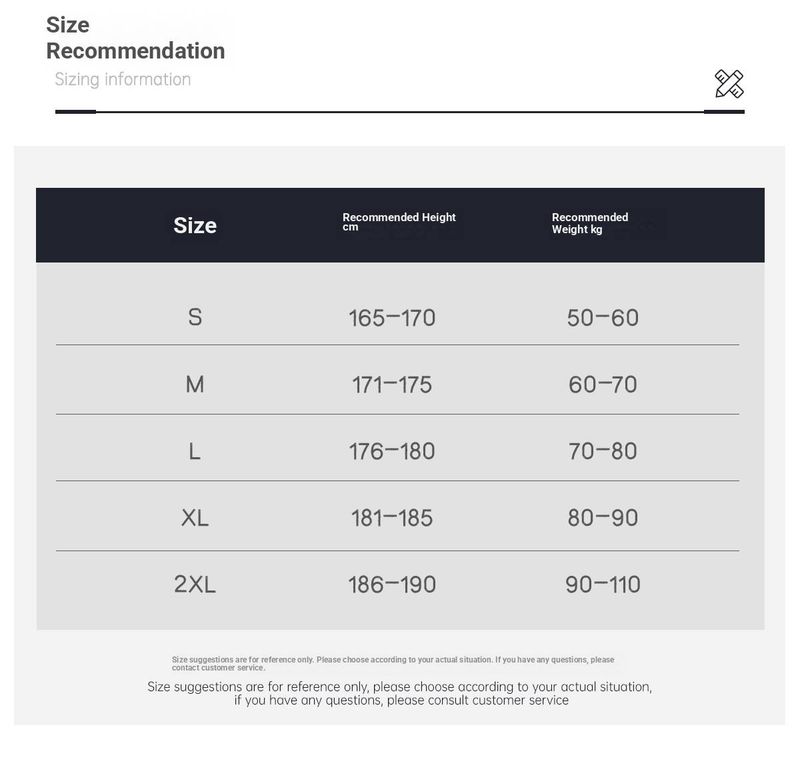This screenshot has width=800, height=759.
Task: Click the XL size label
Action: click(x=195, y=518)
